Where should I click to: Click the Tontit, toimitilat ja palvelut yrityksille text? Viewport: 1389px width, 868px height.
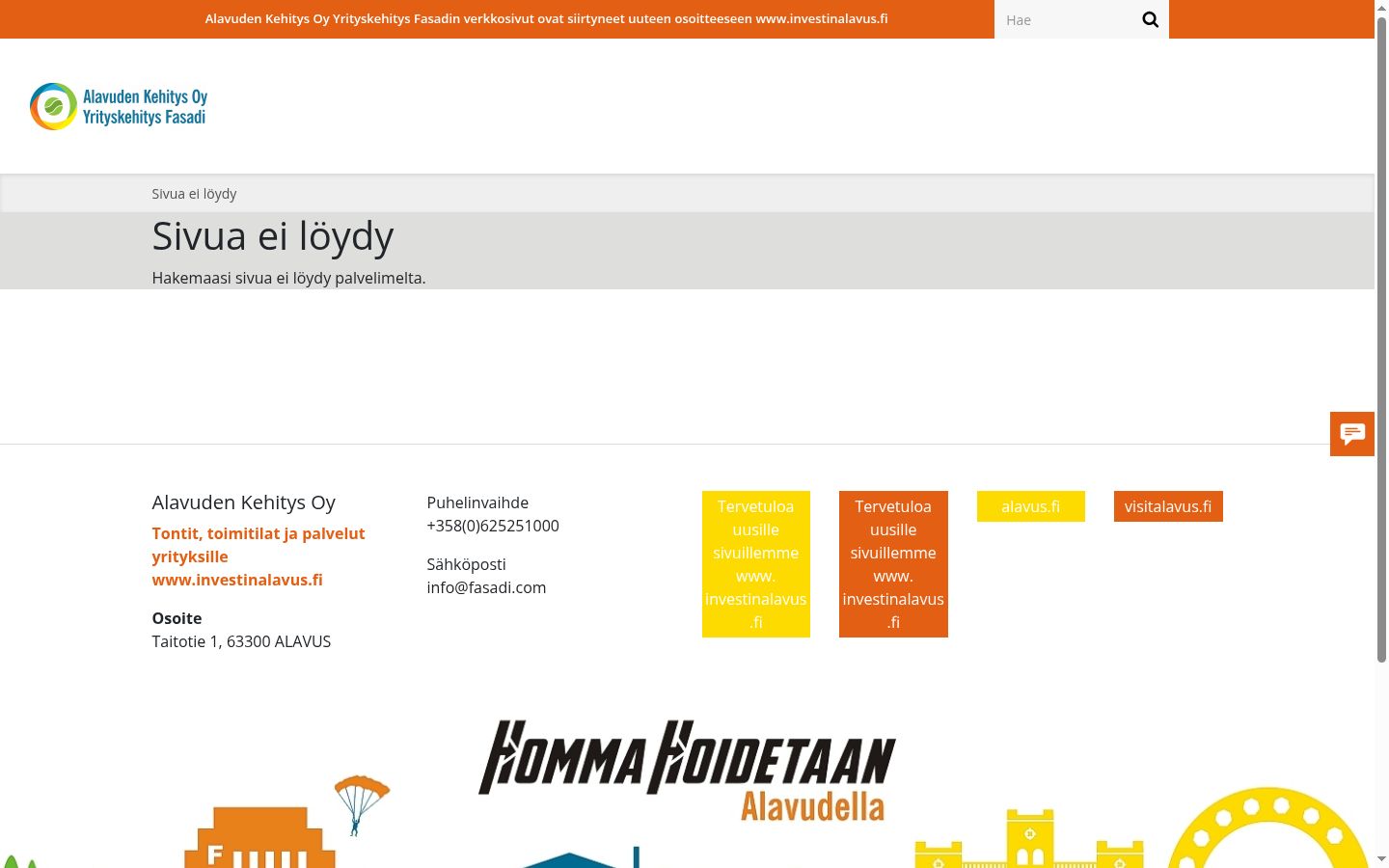[259, 545]
